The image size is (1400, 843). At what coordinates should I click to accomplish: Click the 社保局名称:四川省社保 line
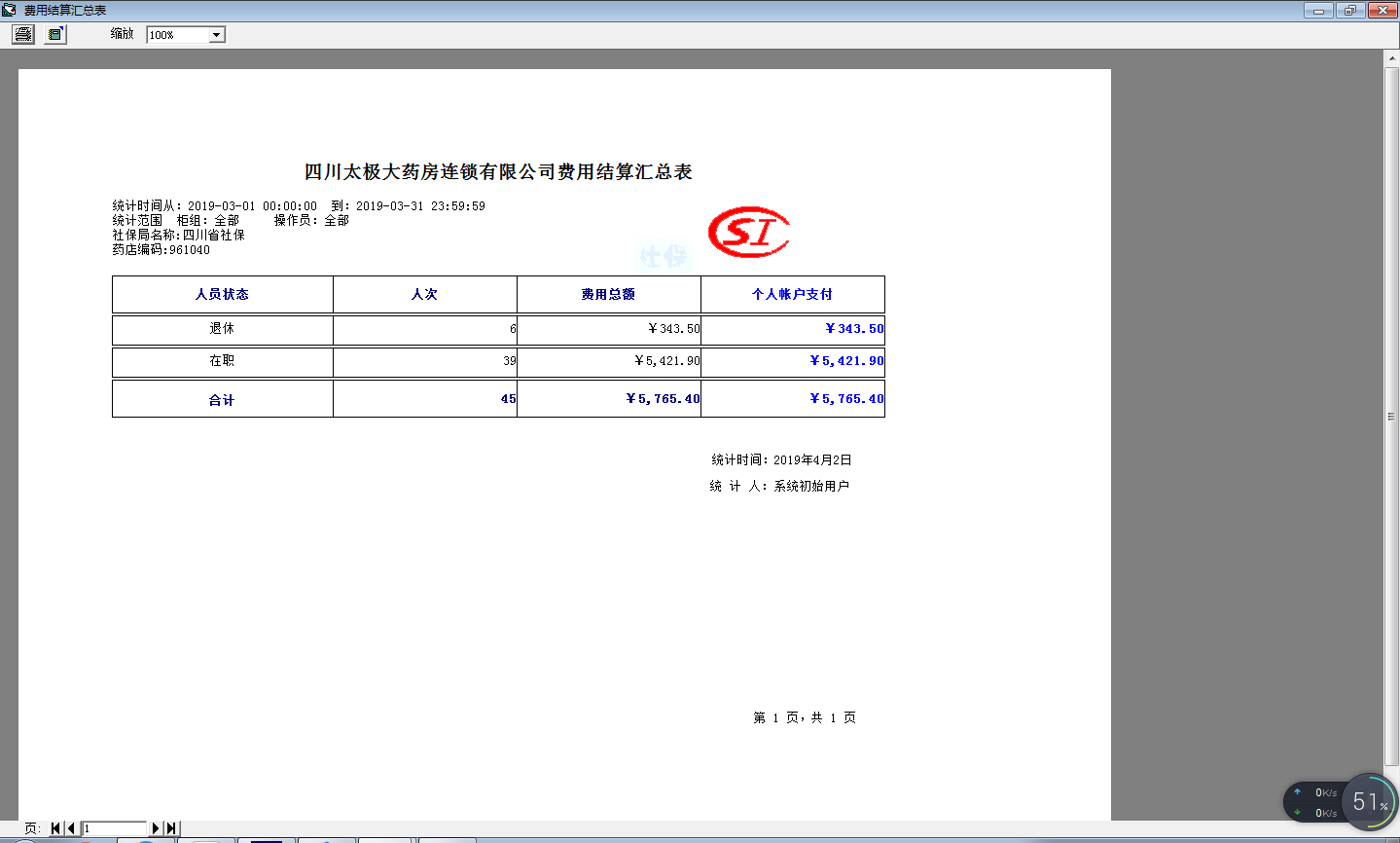[179, 236]
